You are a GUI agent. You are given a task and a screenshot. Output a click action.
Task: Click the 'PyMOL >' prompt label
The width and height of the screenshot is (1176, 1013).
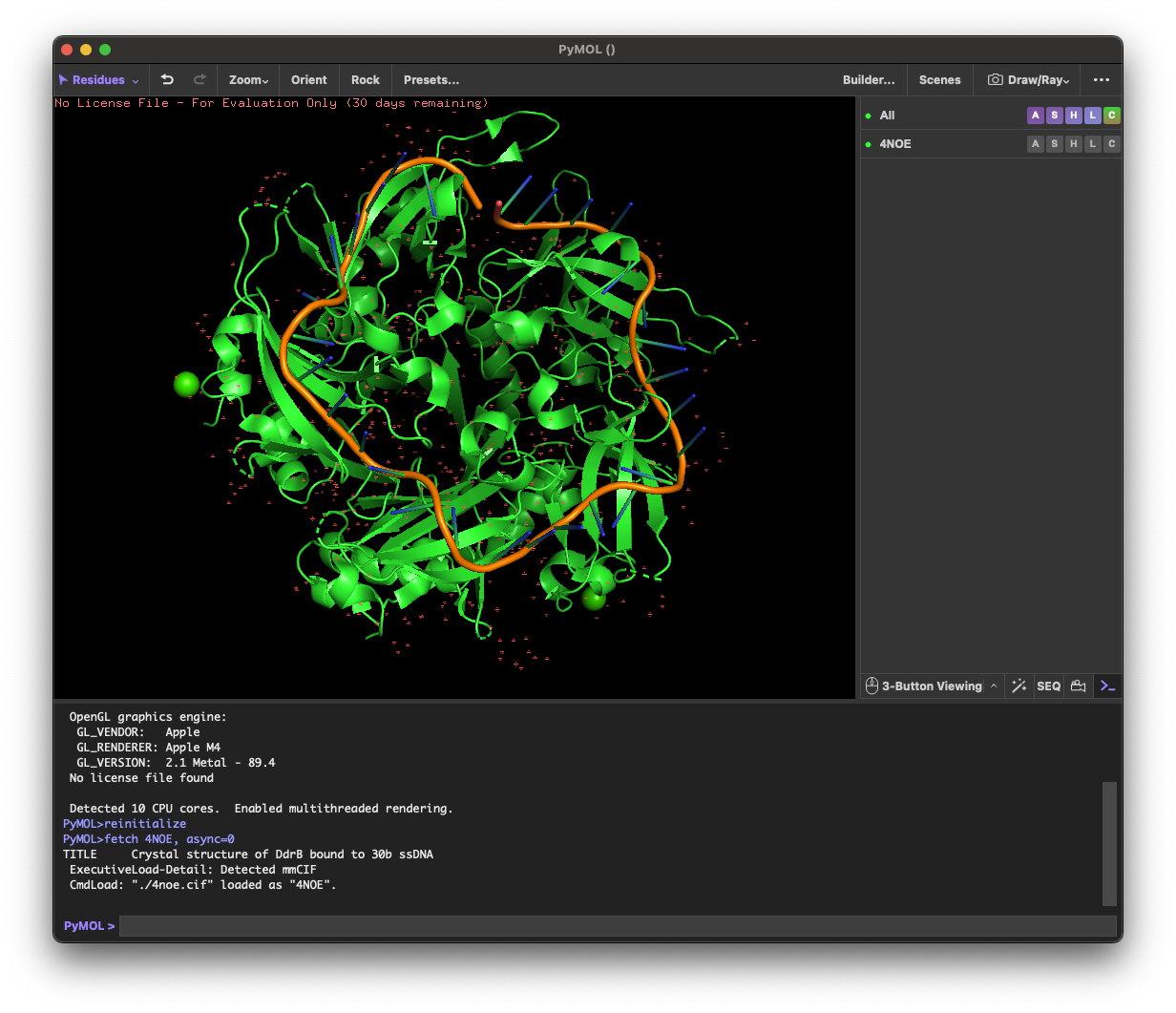pos(89,926)
